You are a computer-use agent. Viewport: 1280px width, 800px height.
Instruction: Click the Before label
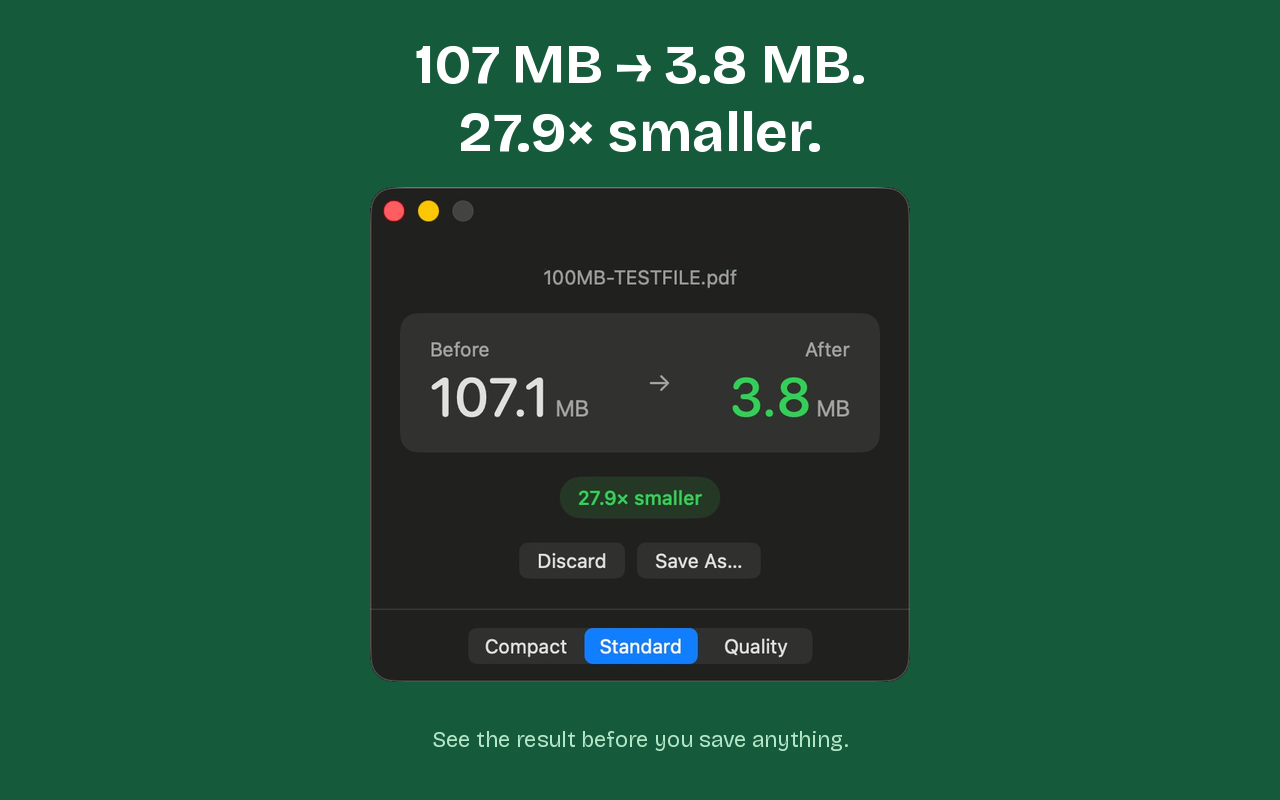(460, 350)
